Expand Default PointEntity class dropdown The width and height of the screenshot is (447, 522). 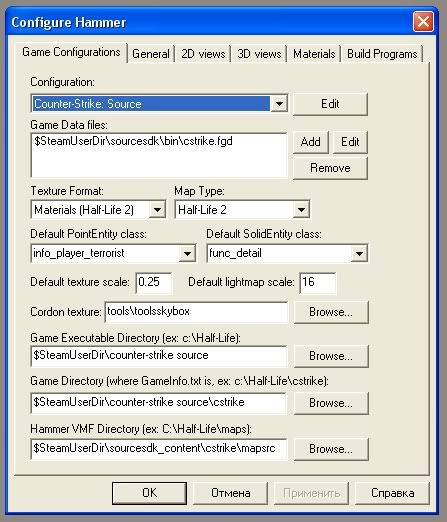click(187, 254)
